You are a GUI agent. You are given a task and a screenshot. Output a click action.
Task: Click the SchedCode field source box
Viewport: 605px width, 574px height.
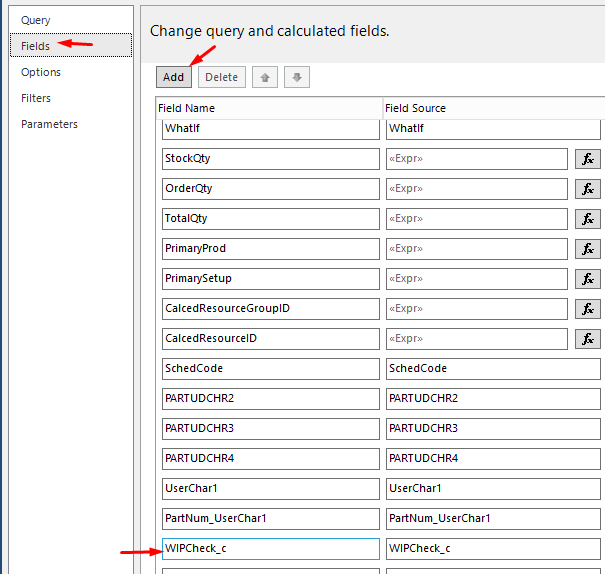point(493,369)
